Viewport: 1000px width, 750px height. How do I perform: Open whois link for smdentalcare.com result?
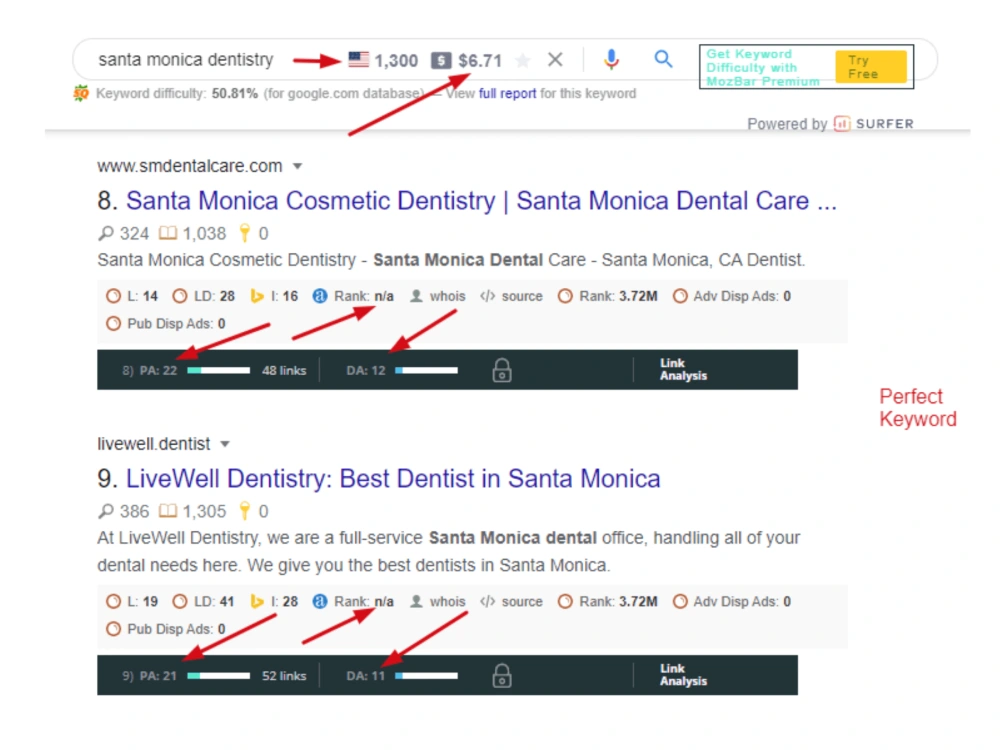[438, 296]
